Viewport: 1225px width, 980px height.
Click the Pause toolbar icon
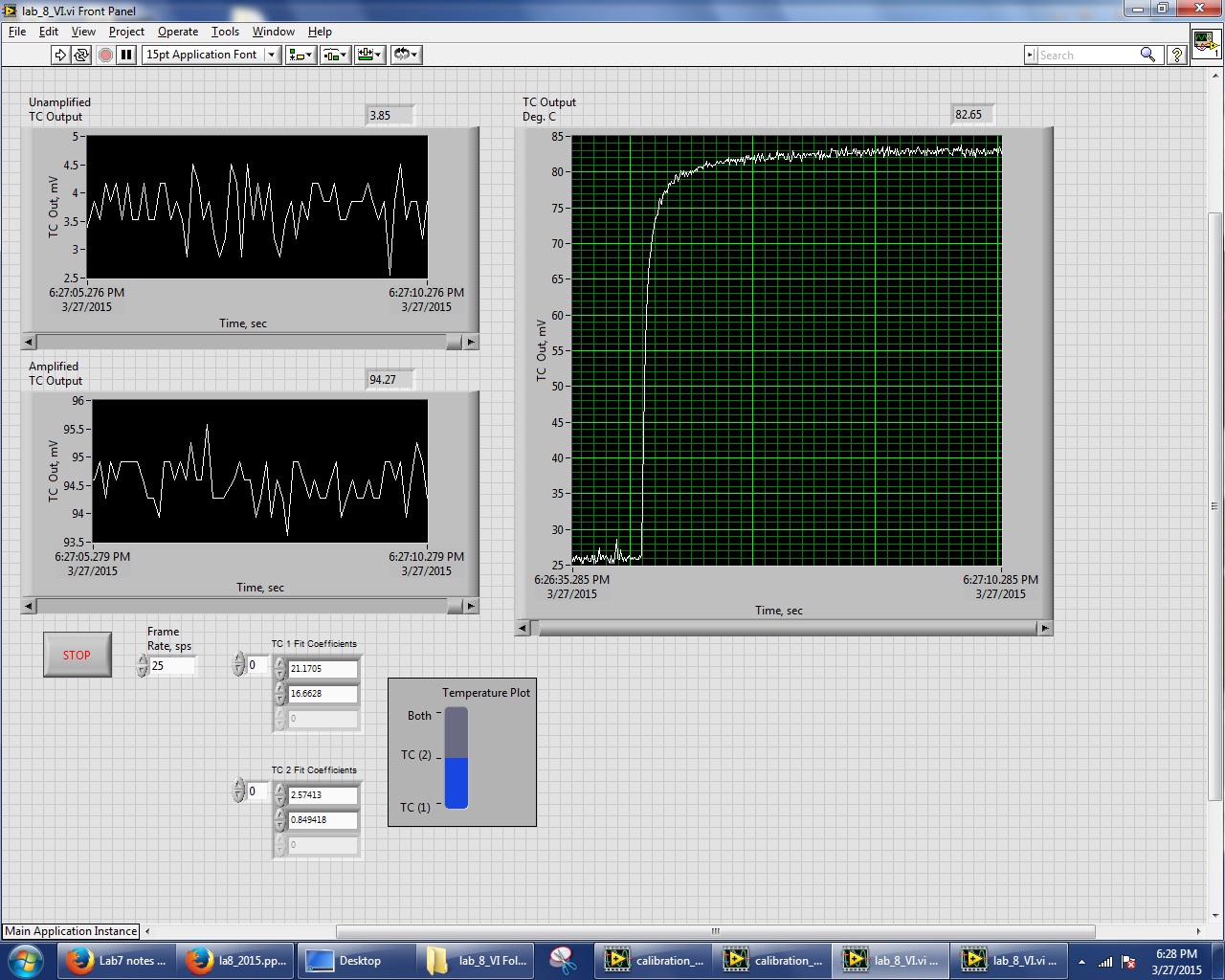pyautogui.click(x=126, y=55)
